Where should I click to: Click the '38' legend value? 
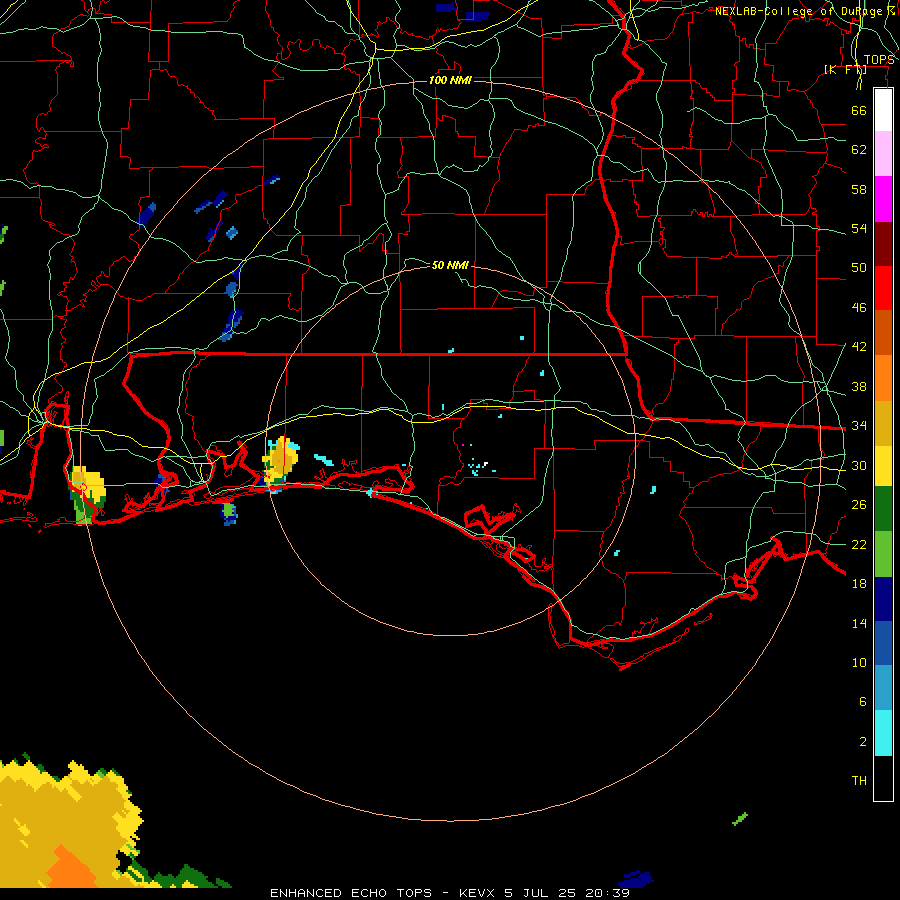pos(859,386)
